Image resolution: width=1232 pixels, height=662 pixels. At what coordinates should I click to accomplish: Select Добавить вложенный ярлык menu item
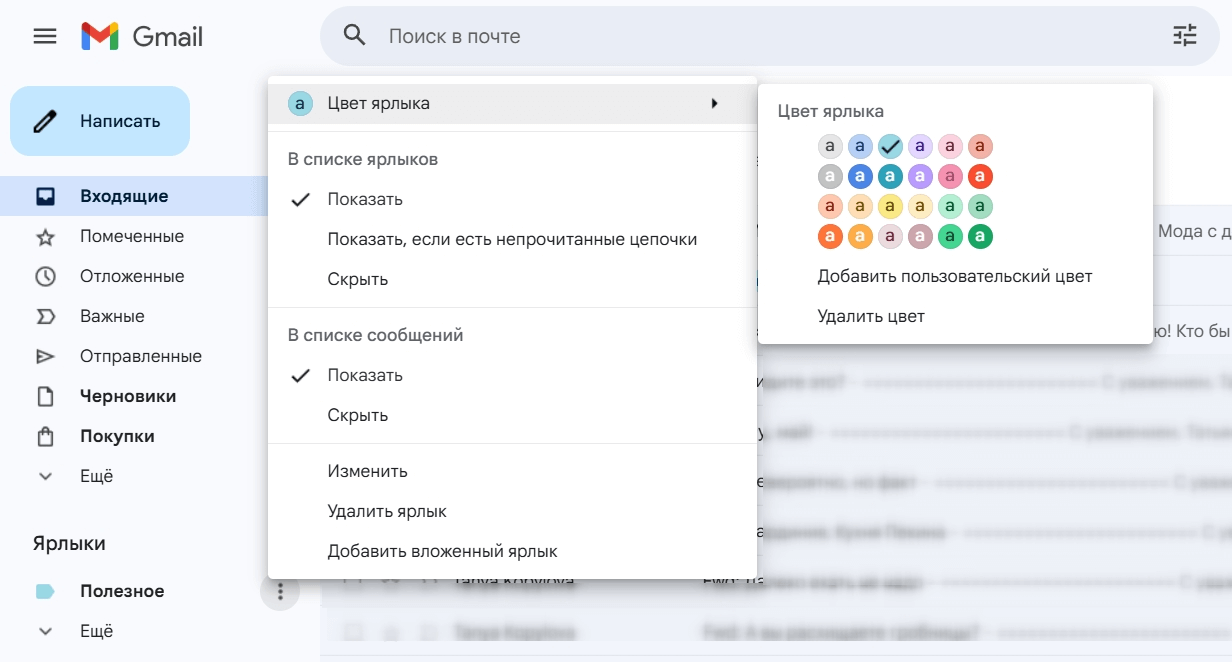click(442, 551)
